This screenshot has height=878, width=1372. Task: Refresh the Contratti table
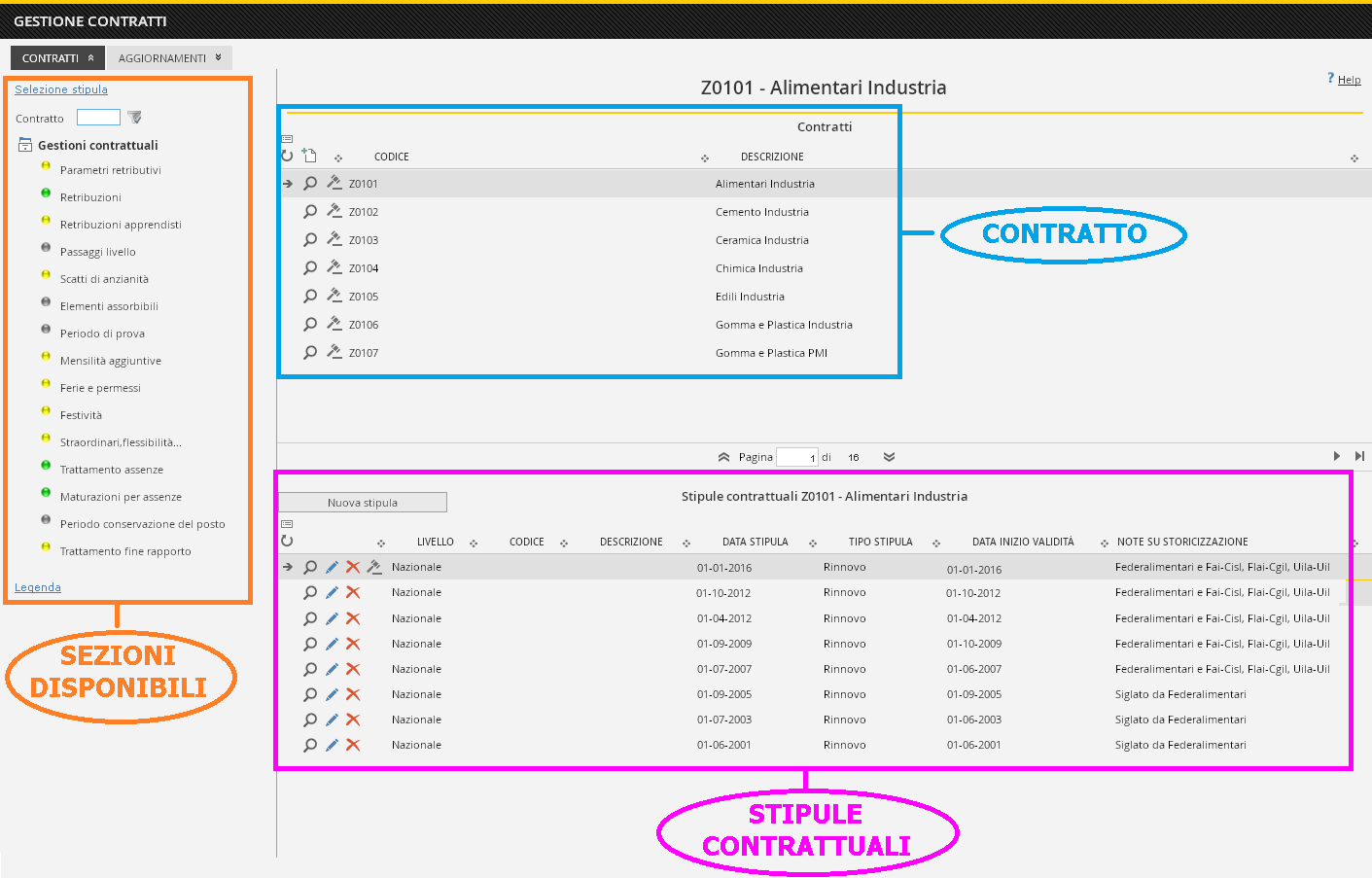[287, 156]
